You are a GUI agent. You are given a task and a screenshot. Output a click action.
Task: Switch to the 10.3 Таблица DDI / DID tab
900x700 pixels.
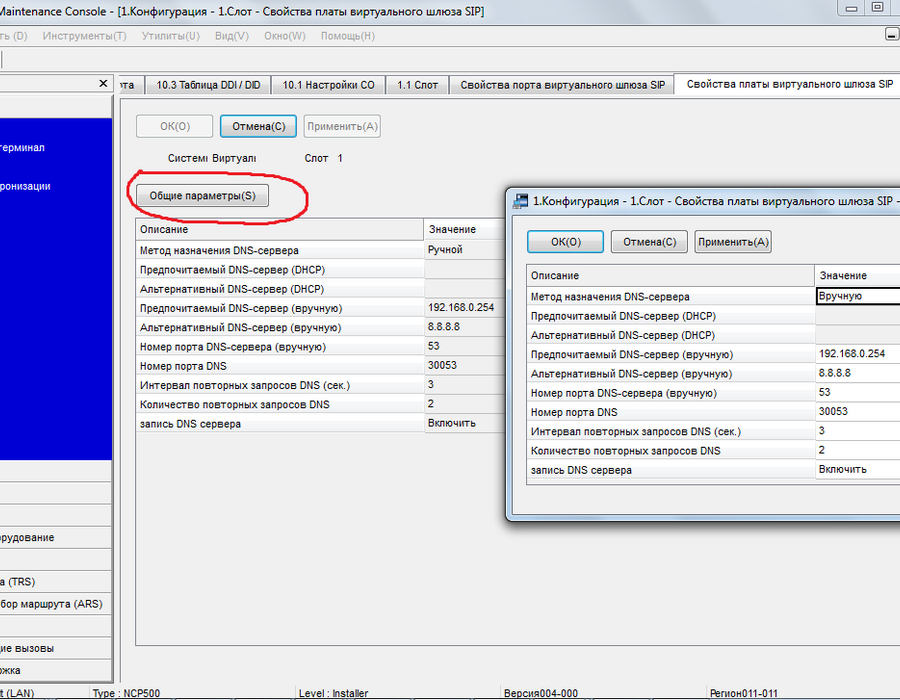[x=208, y=85]
